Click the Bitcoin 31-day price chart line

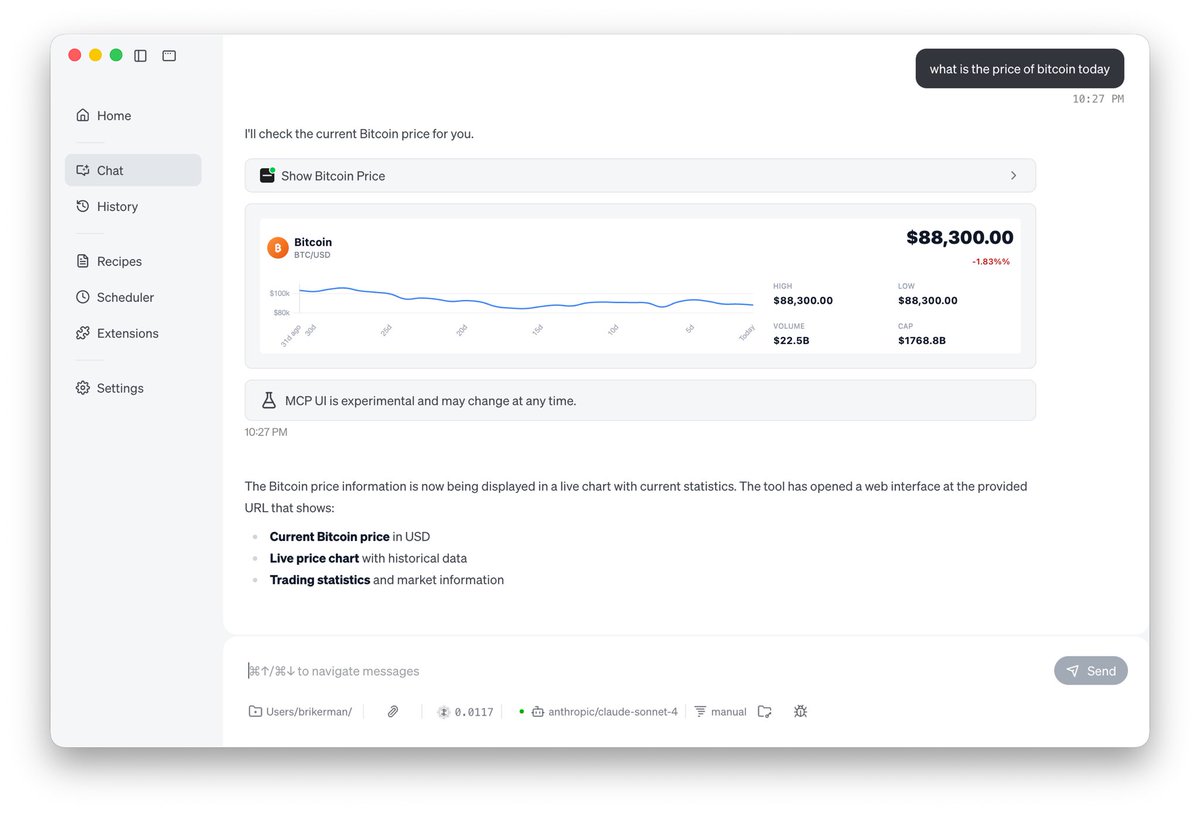(x=526, y=299)
